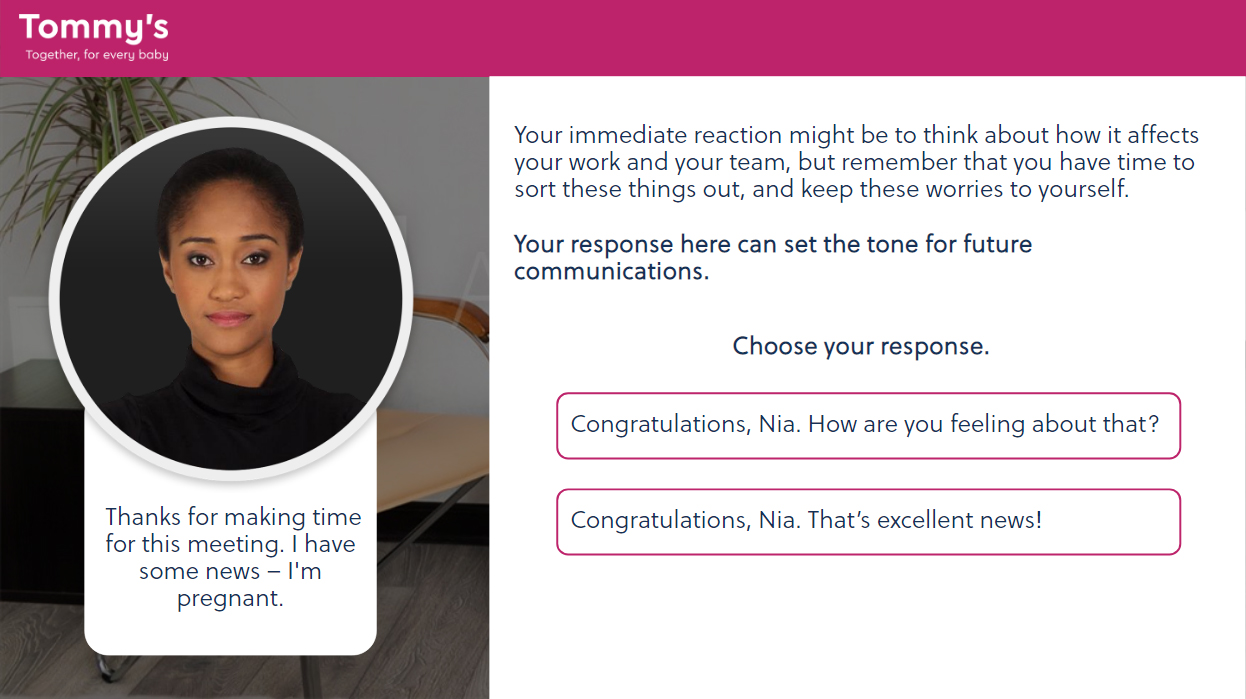The height and width of the screenshot is (699, 1246).
Task: Click the word 'pregnant' in speech bubble
Action: pos(230,600)
